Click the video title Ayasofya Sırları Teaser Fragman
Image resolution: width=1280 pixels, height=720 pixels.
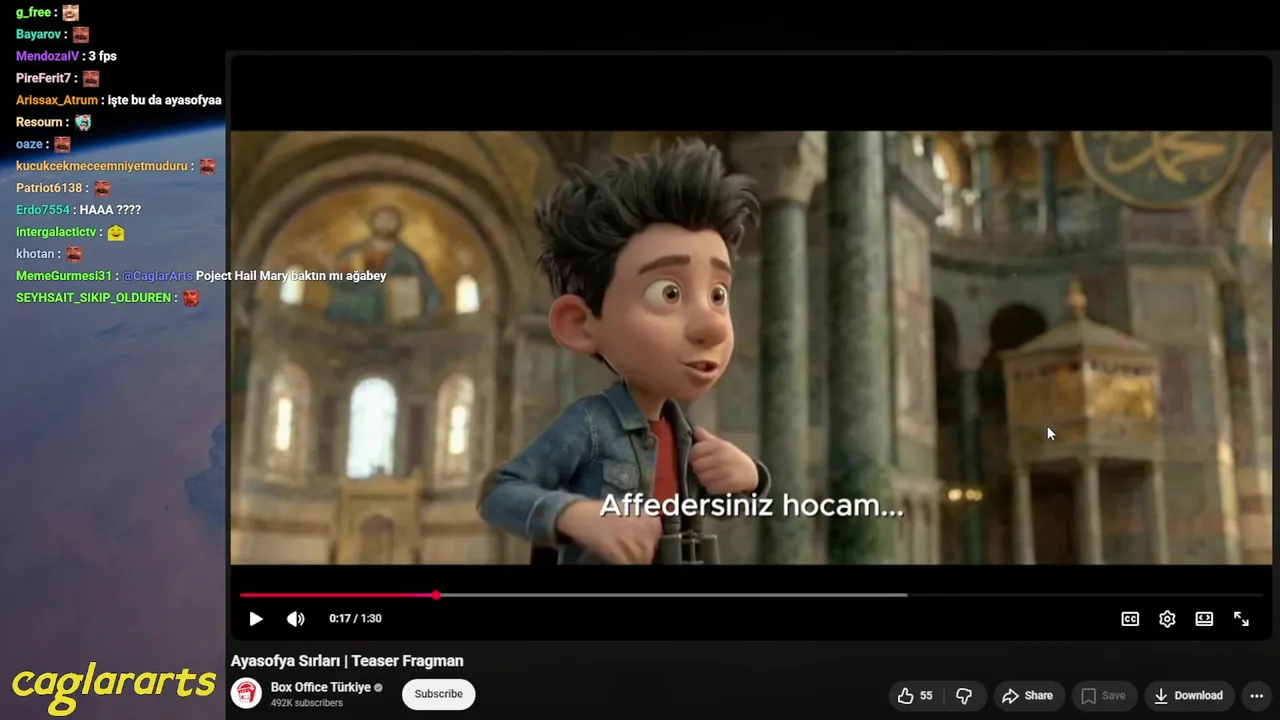(x=347, y=661)
